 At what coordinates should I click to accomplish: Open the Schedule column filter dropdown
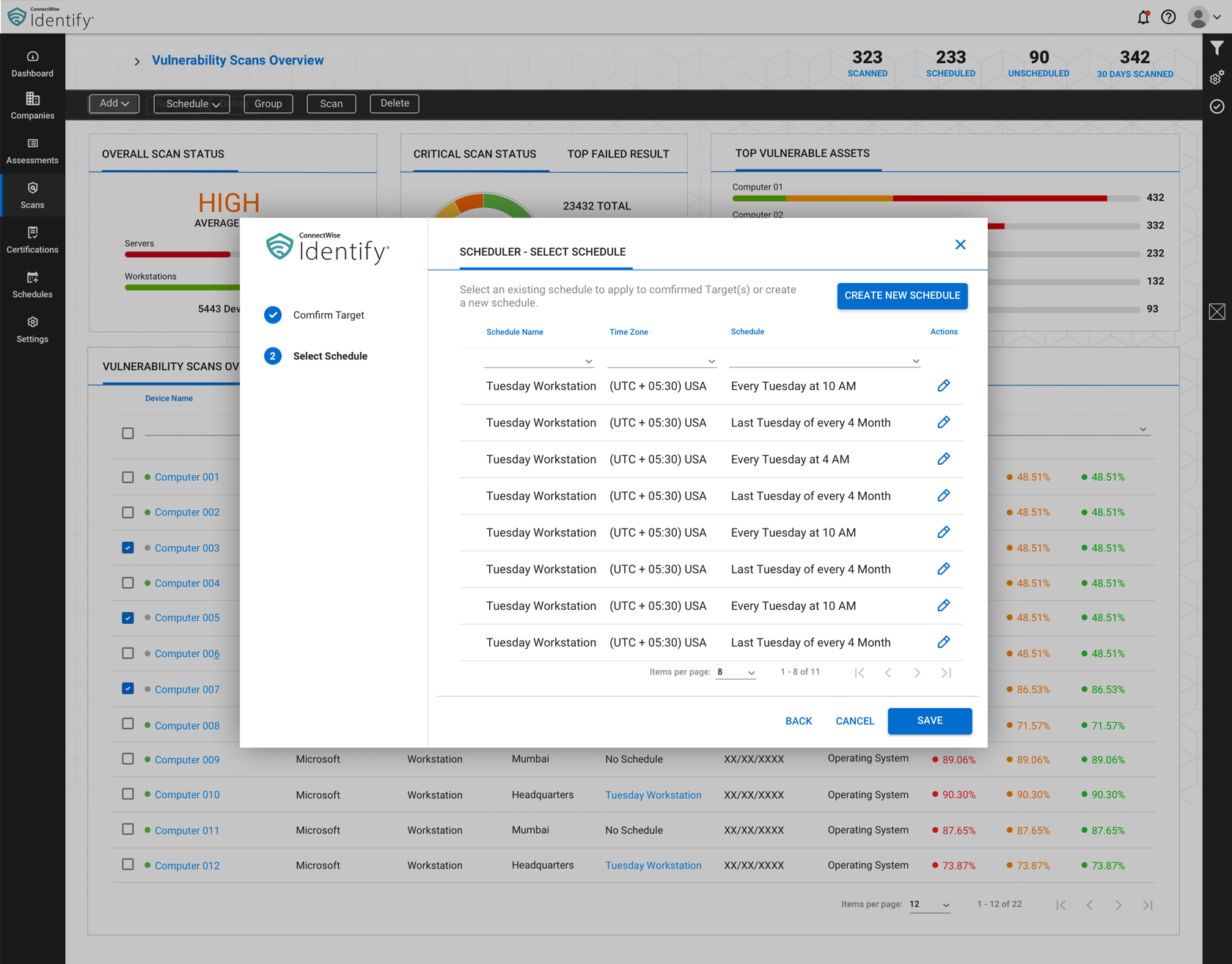pos(825,361)
